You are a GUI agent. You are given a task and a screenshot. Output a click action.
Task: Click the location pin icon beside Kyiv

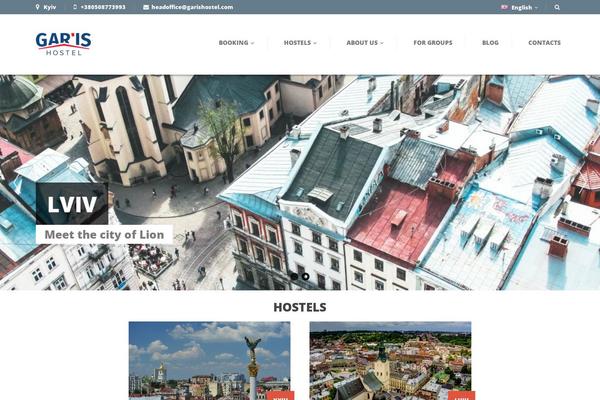click(37, 7)
